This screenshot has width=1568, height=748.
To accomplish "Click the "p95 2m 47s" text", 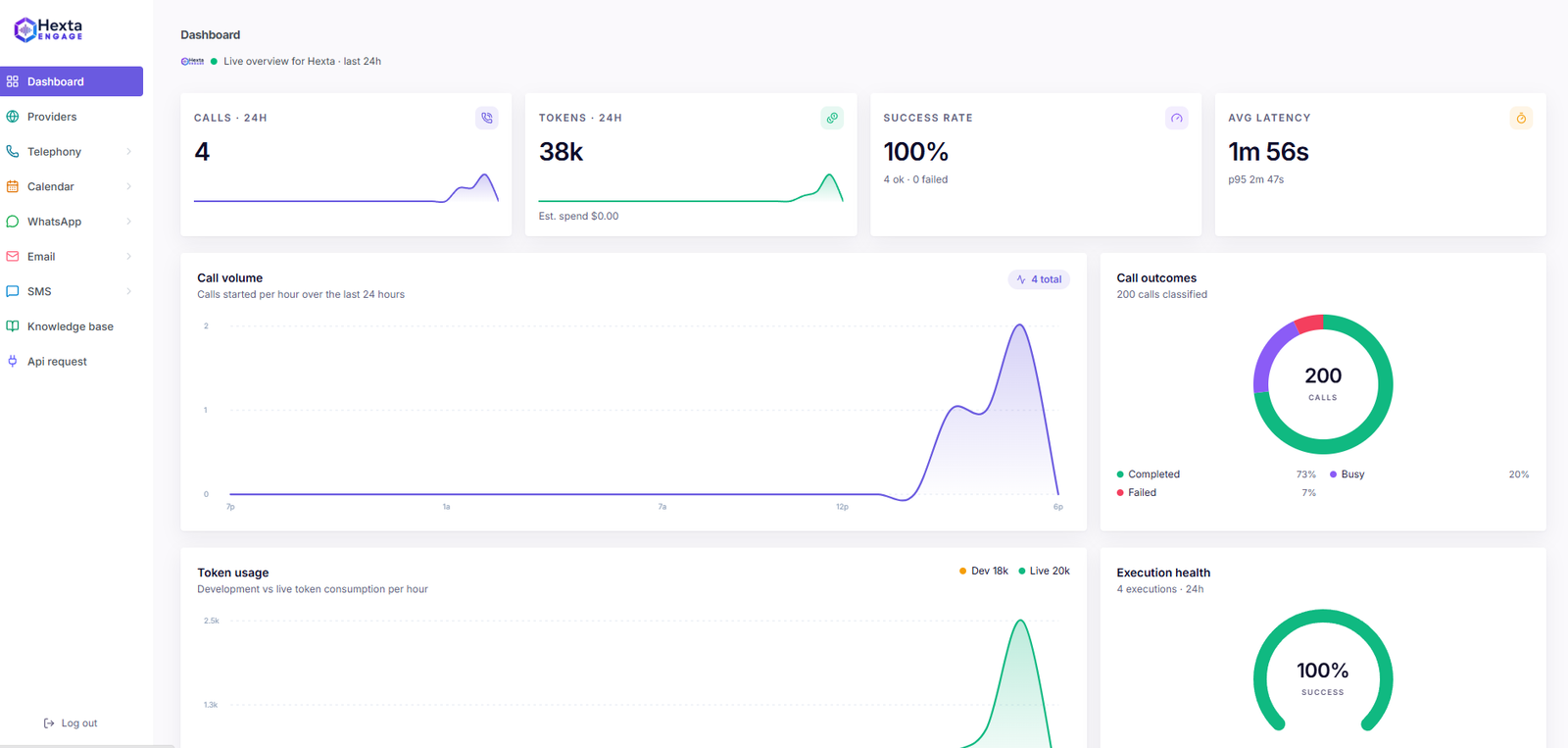I will point(1255,179).
